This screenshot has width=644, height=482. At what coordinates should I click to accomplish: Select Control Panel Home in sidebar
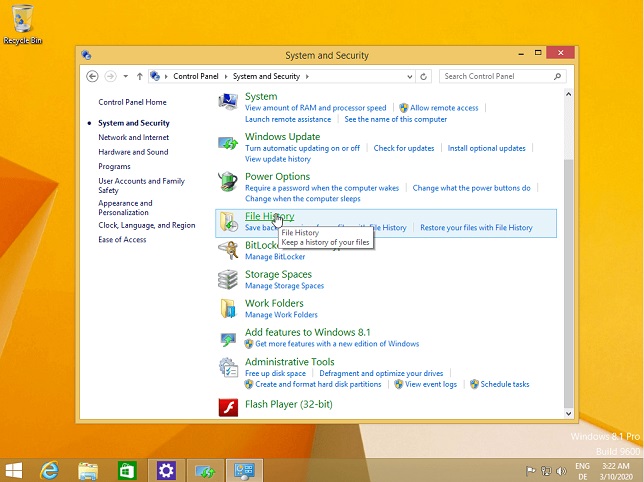coord(132,102)
